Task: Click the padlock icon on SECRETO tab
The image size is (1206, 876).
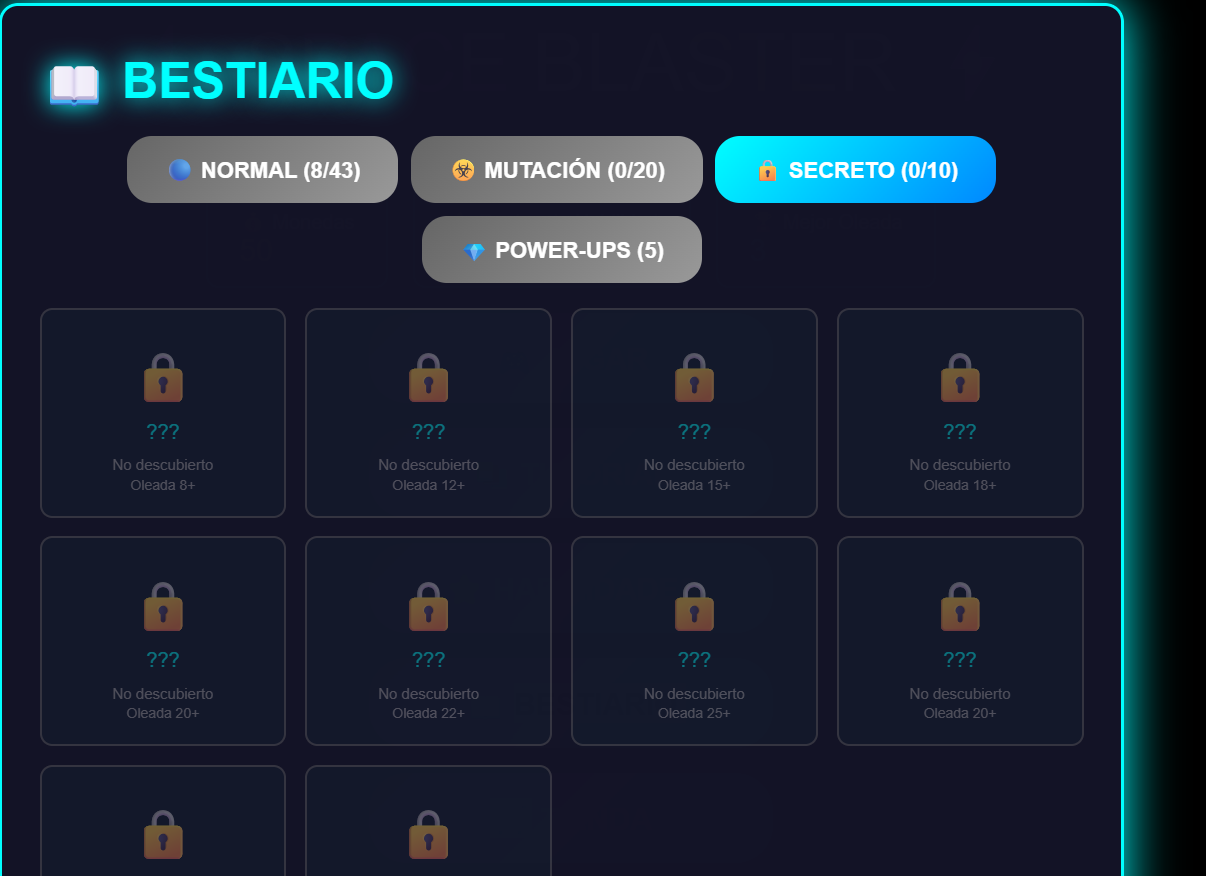Action: coord(767,170)
